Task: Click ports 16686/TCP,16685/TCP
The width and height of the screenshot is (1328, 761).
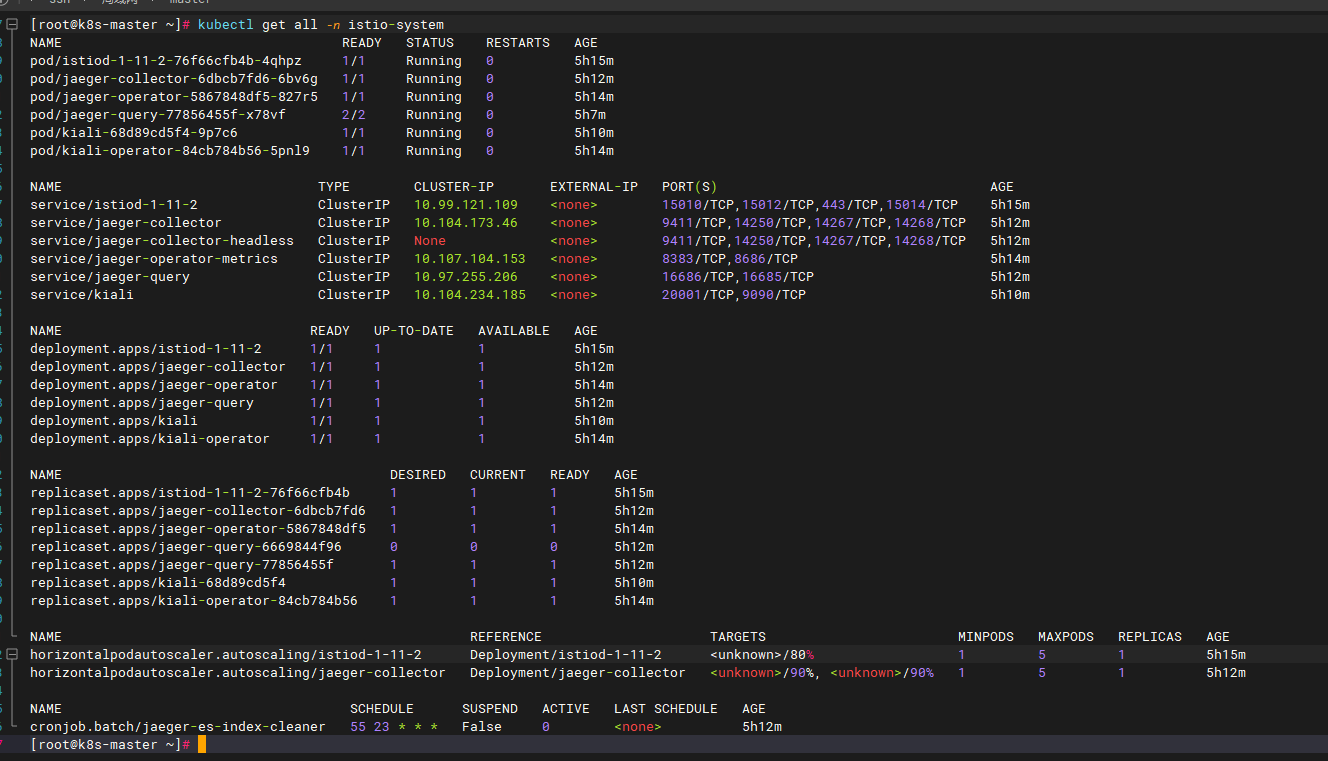Action: tap(738, 276)
